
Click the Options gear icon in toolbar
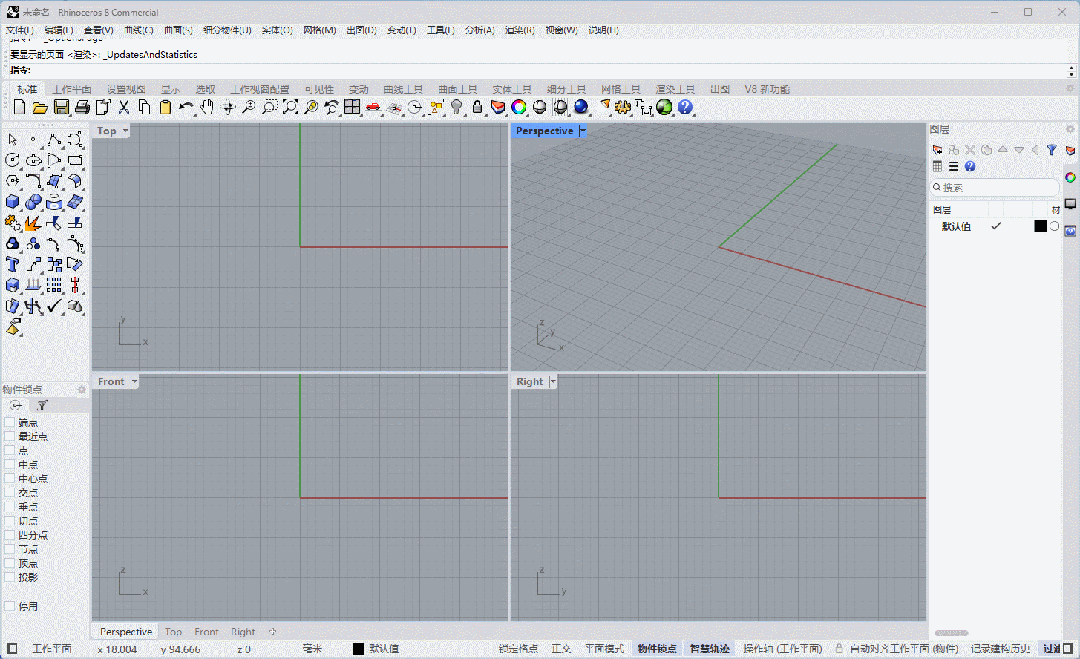point(623,107)
